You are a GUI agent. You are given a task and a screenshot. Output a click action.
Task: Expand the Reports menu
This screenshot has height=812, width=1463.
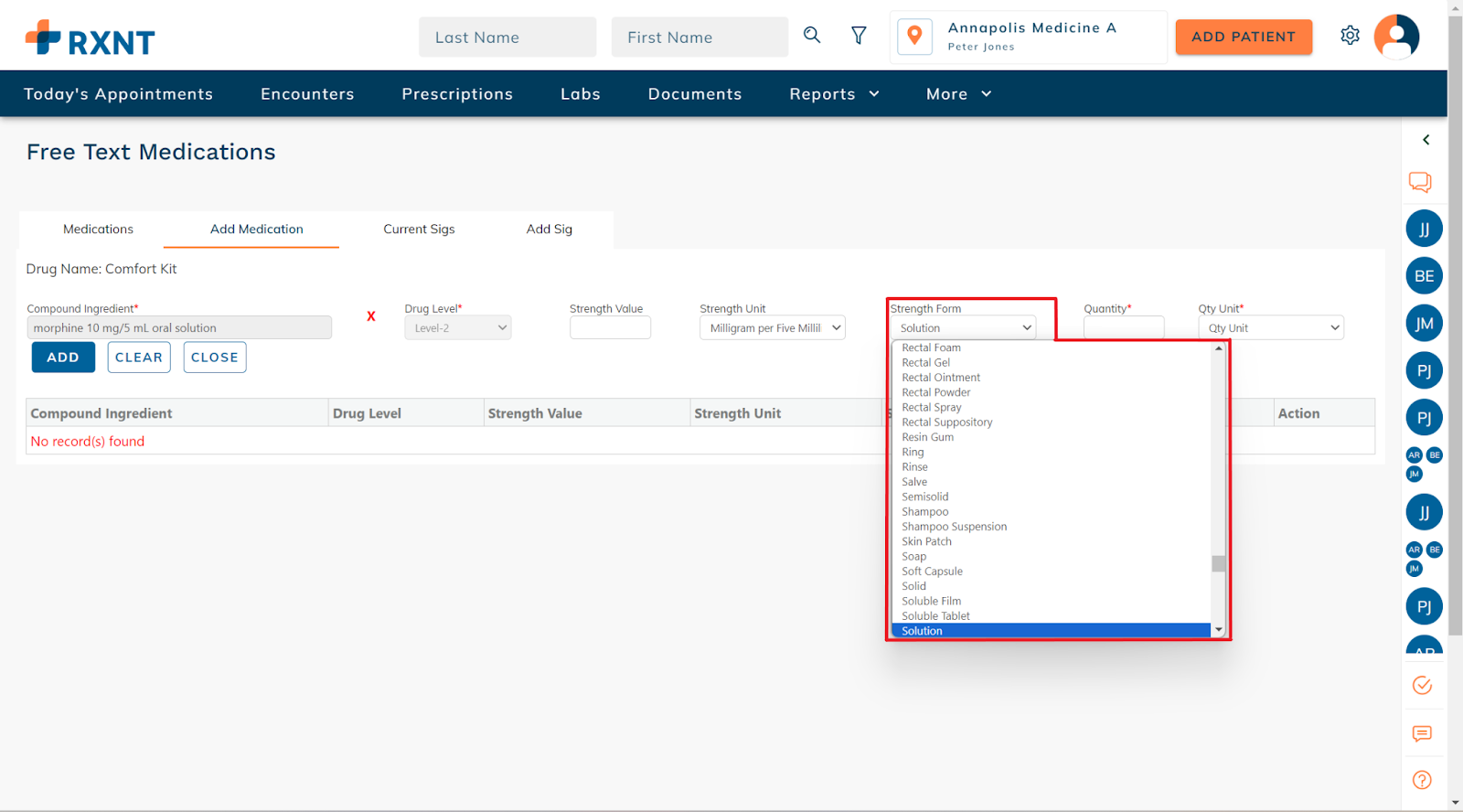point(834,94)
